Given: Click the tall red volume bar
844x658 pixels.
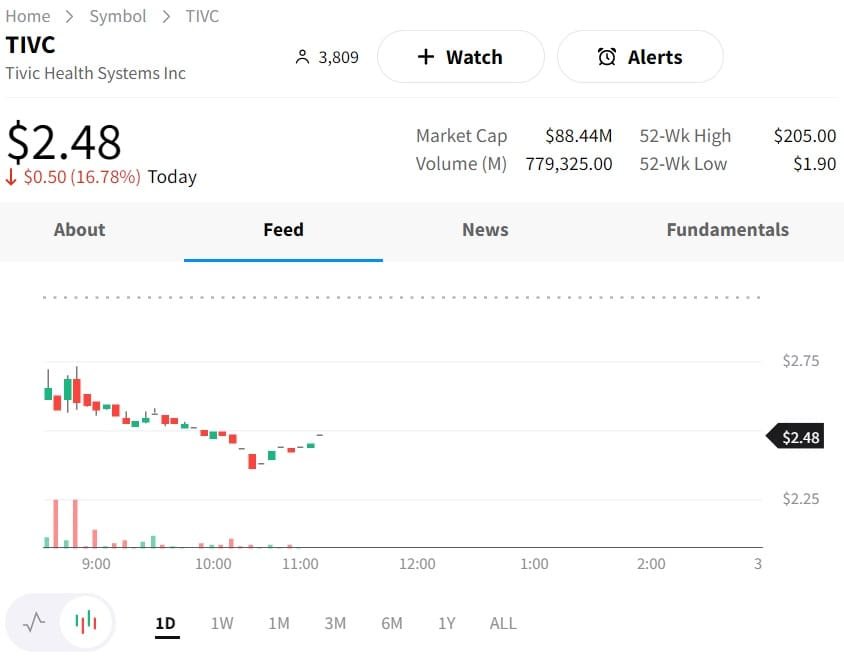Looking at the screenshot, I should [x=56, y=523].
